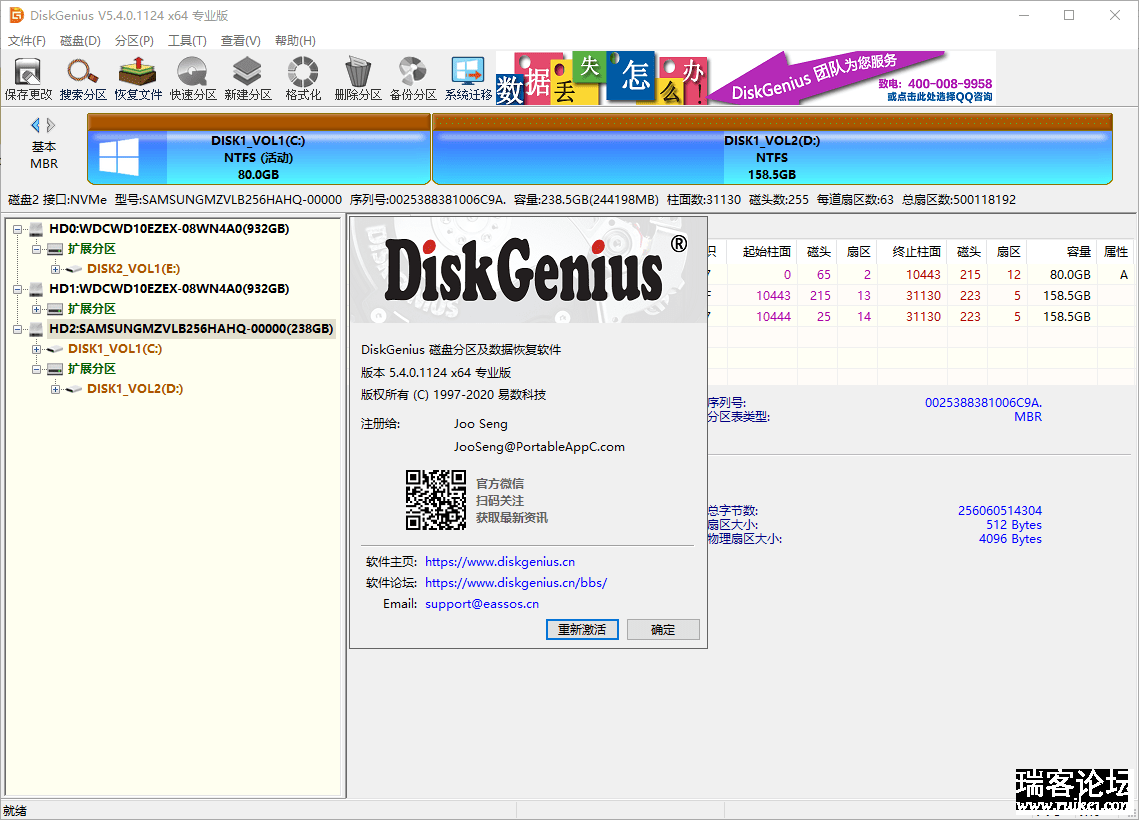
Task: Open the 查看(V) menu
Action: tap(240, 41)
